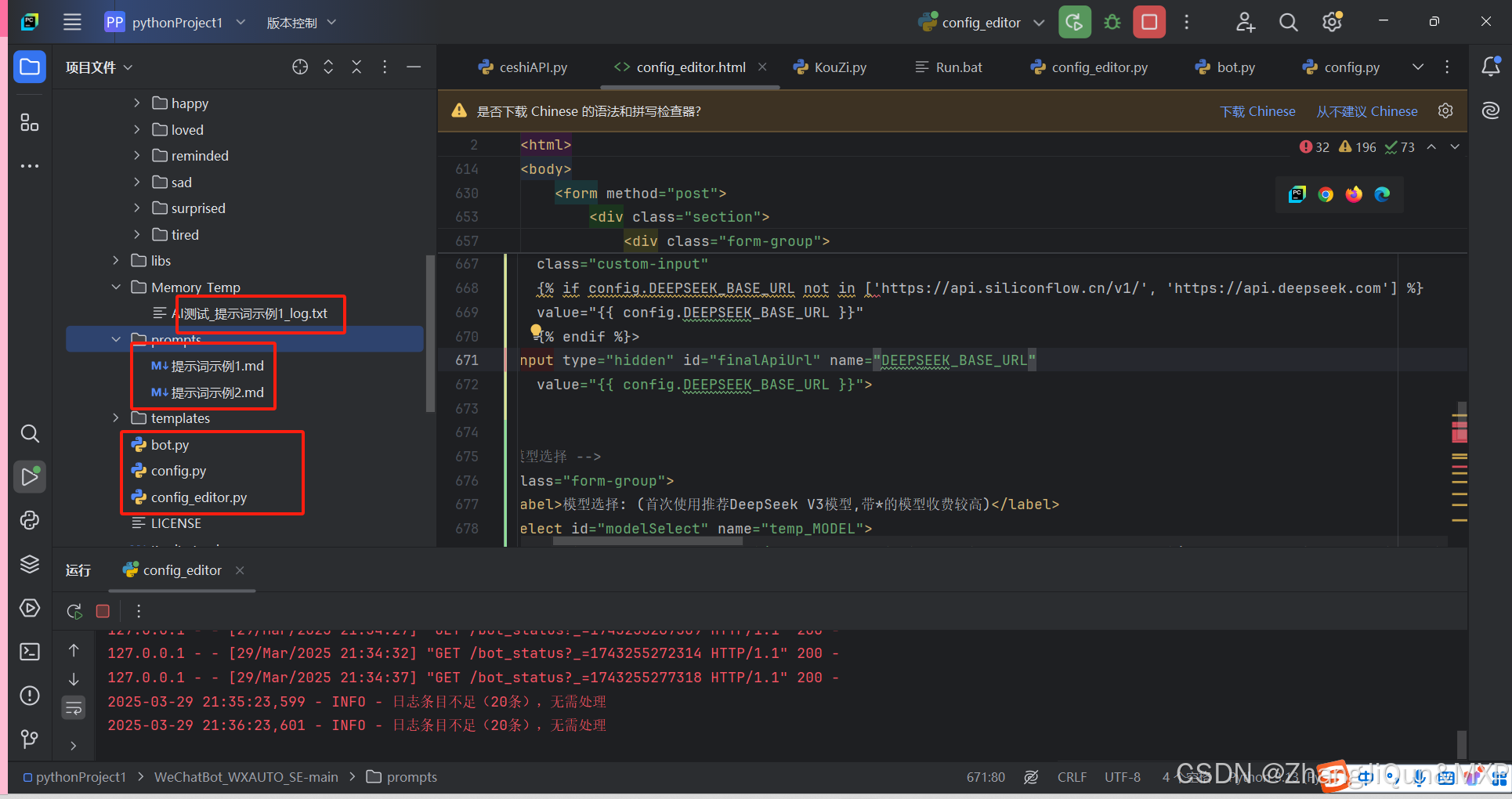Viewport: 1512px width, 799px height.
Task: Open the 版本控制 dropdown
Action: click(x=301, y=22)
